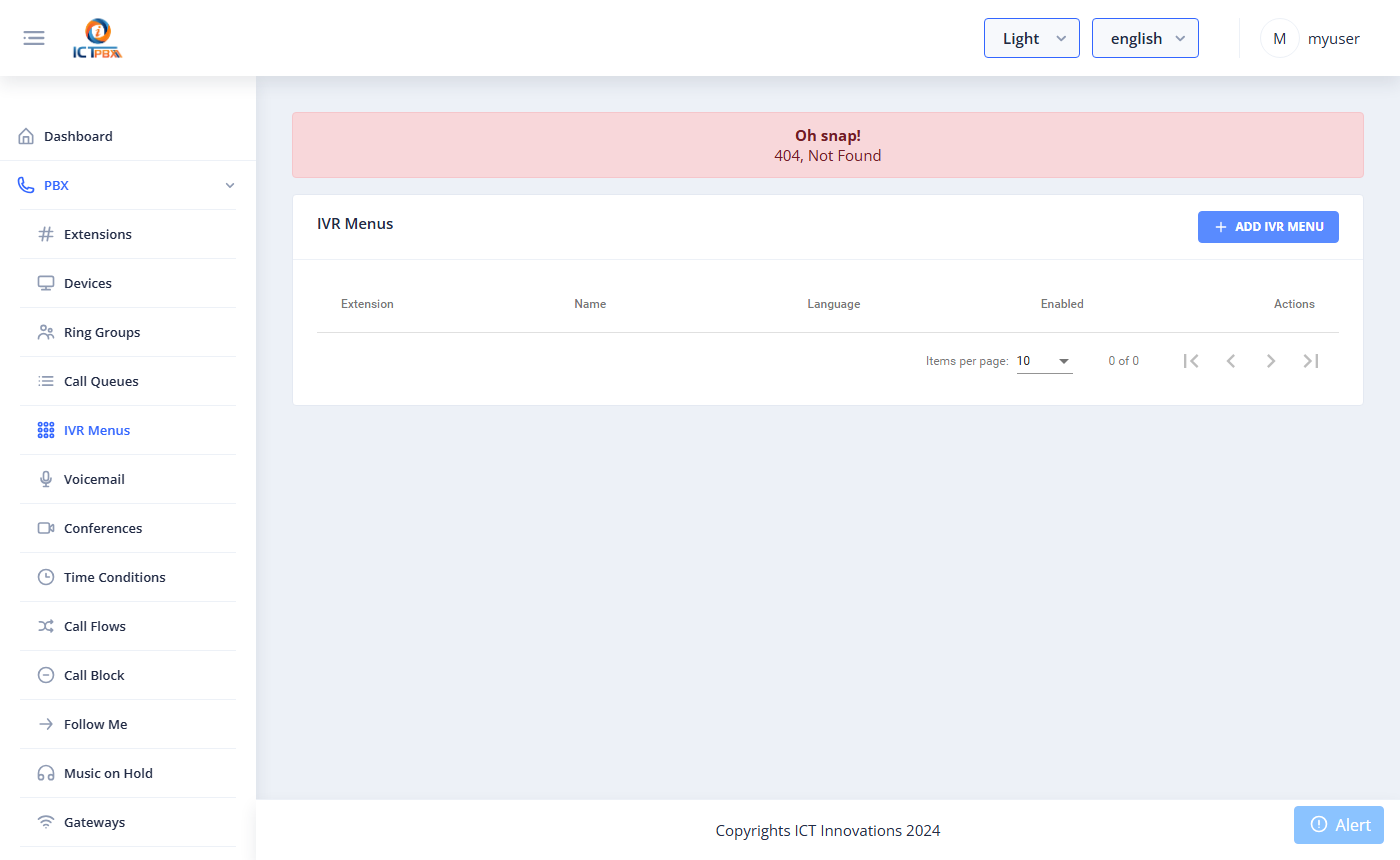Open the Ring Groups menu item
This screenshot has height=860, width=1400.
pos(128,332)
